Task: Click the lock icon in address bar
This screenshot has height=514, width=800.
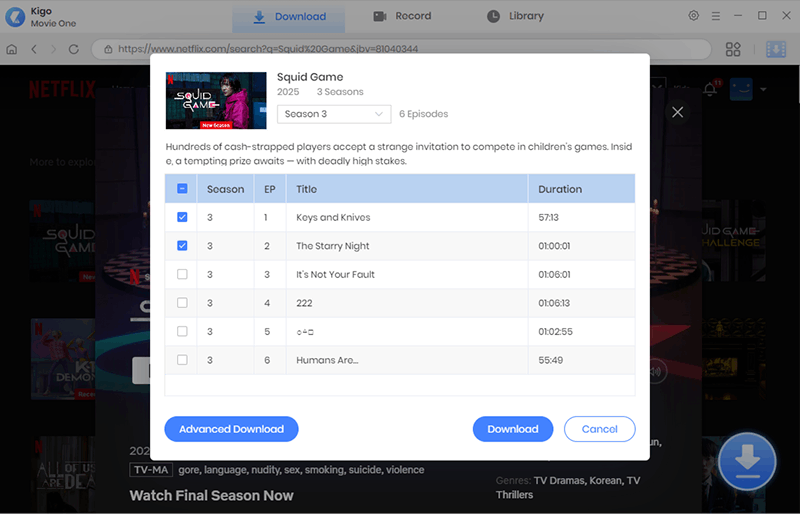Action: [x=108, y=49]
